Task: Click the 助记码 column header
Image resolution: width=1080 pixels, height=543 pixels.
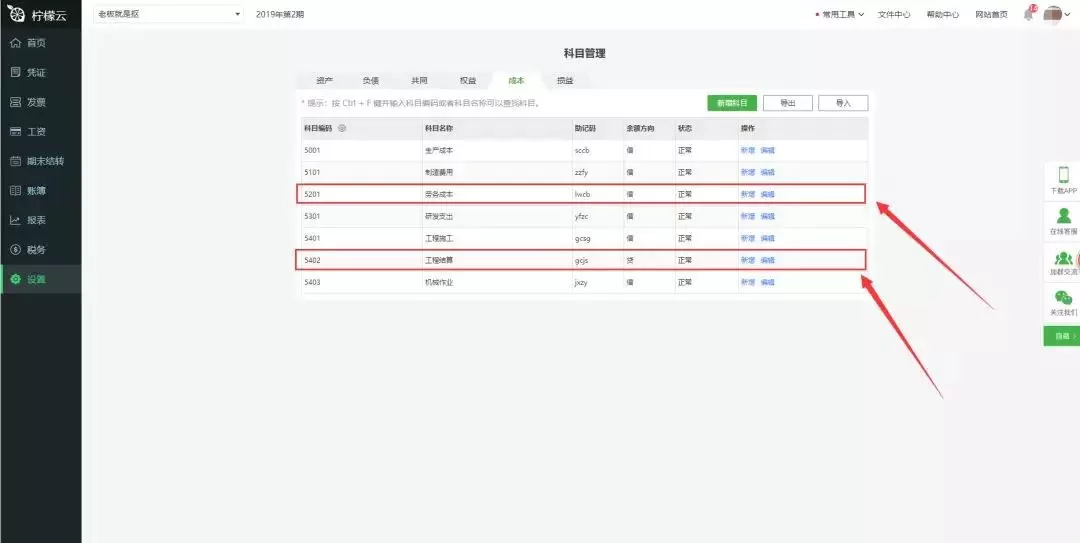Action: click(x=585, y=128)
